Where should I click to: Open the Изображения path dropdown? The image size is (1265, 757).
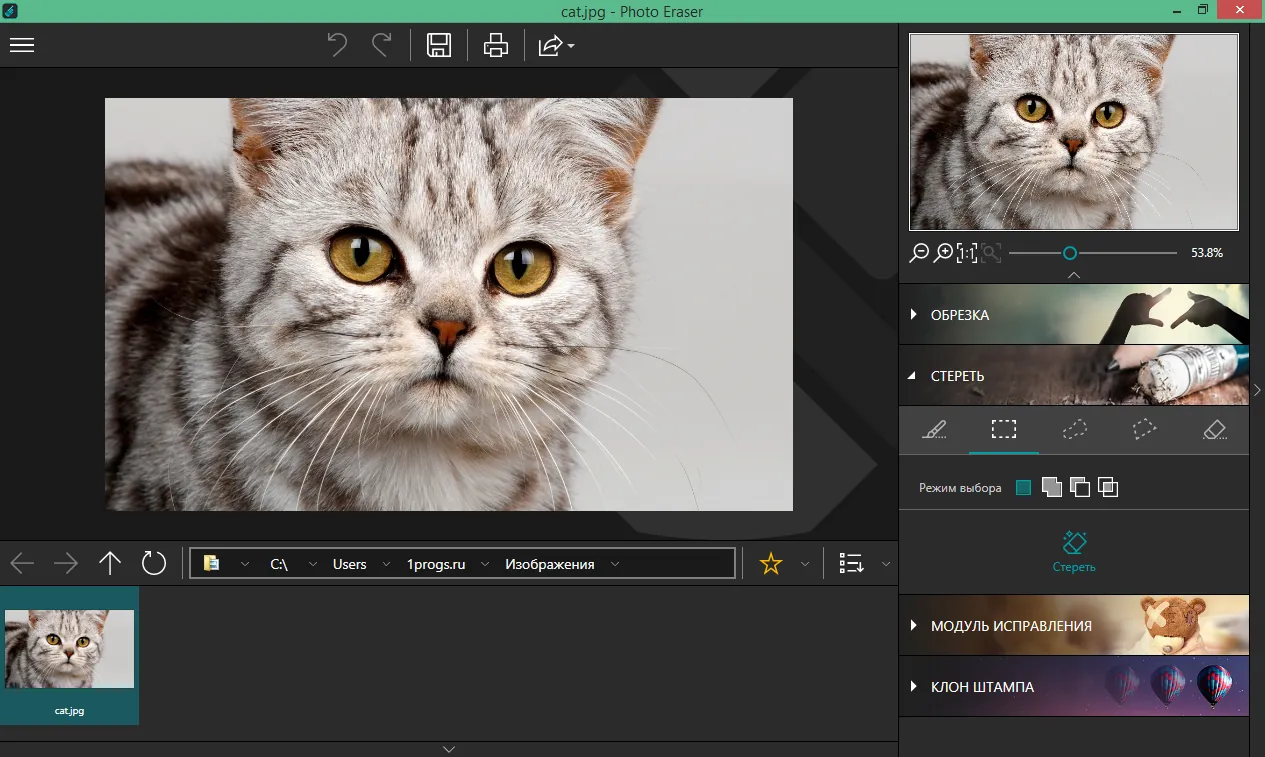[615, 564]
